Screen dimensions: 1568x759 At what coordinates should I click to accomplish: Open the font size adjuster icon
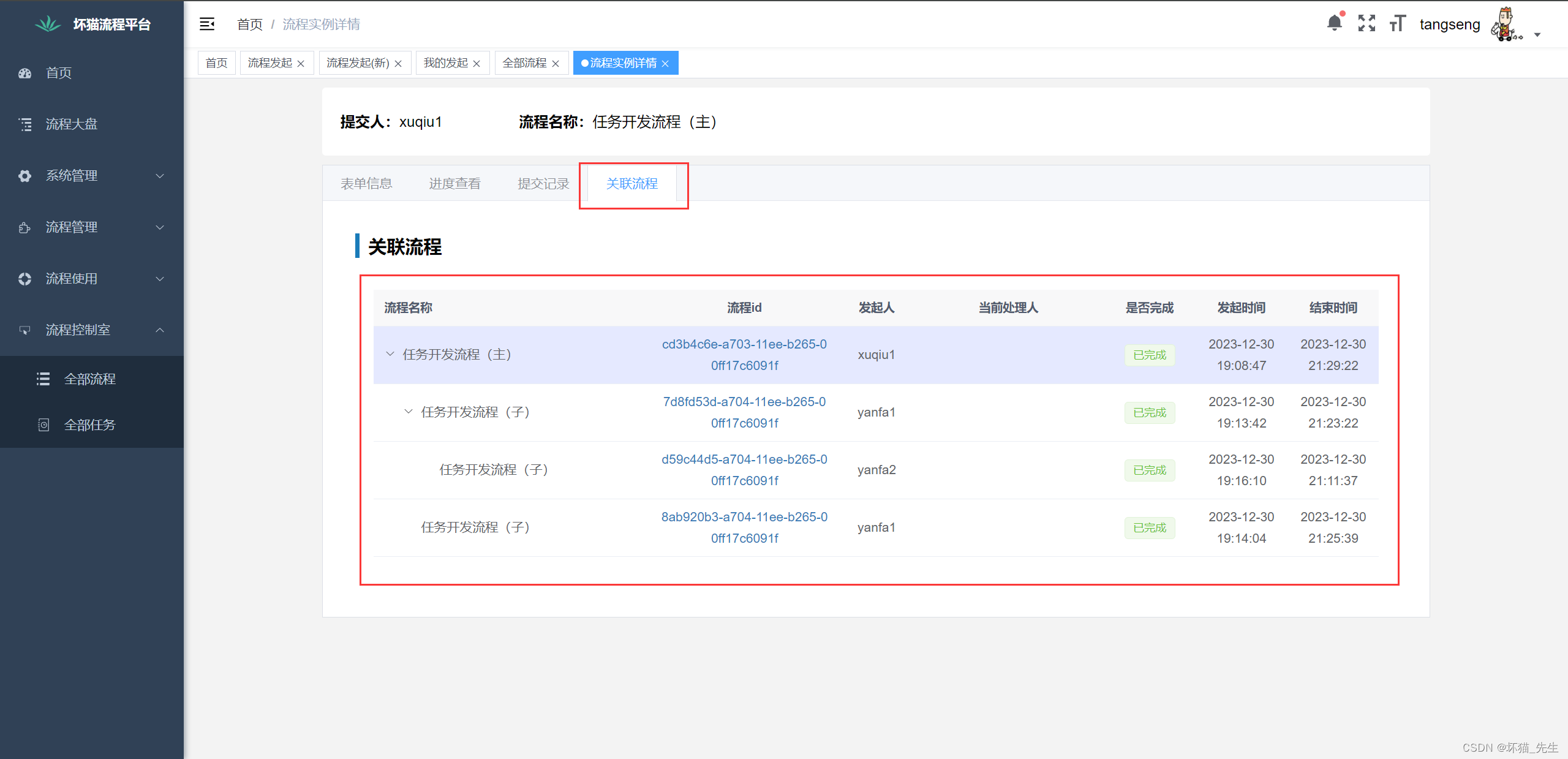point(1397,23)
